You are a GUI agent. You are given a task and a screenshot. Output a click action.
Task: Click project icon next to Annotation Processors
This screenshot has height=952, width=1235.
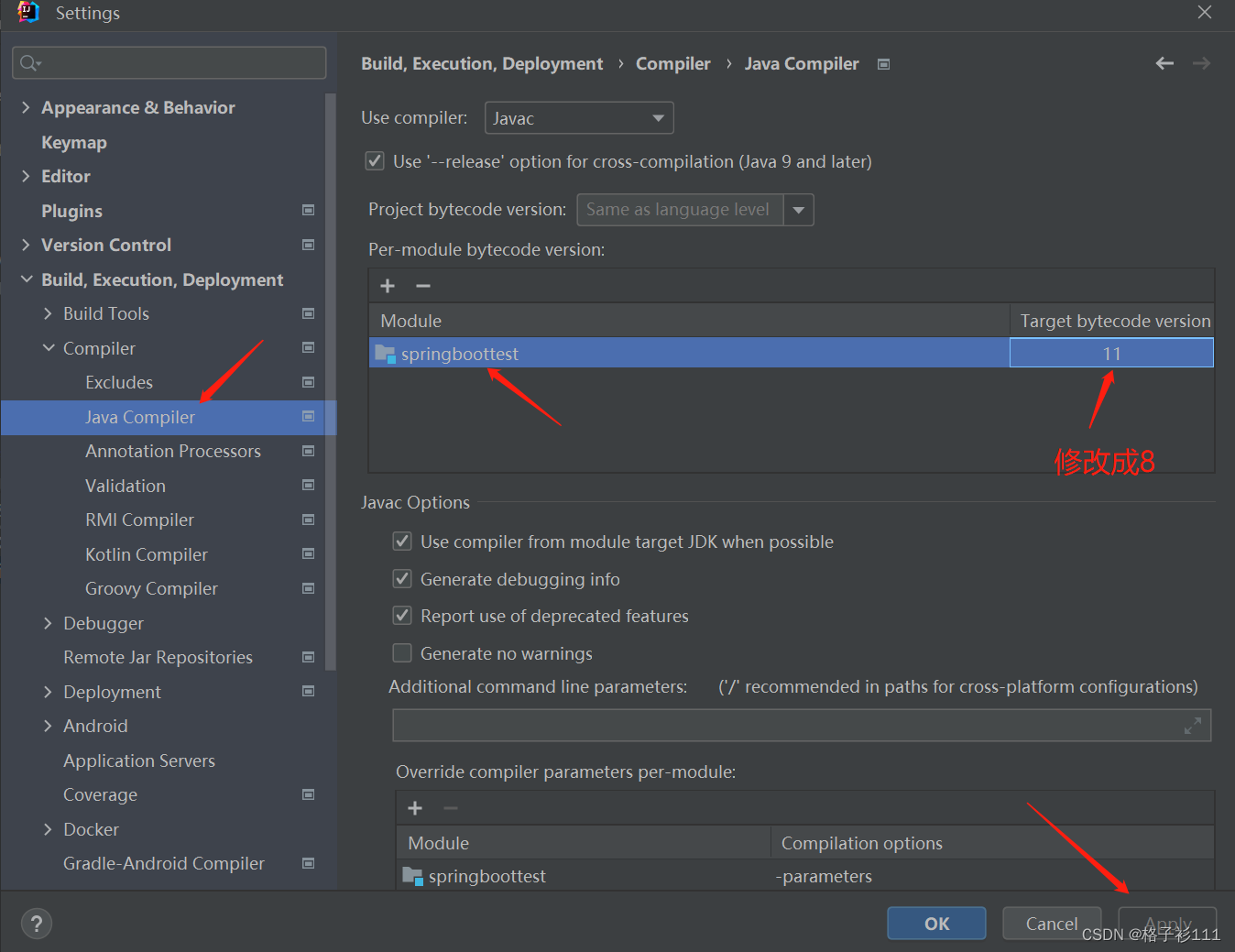pos(309,451)
